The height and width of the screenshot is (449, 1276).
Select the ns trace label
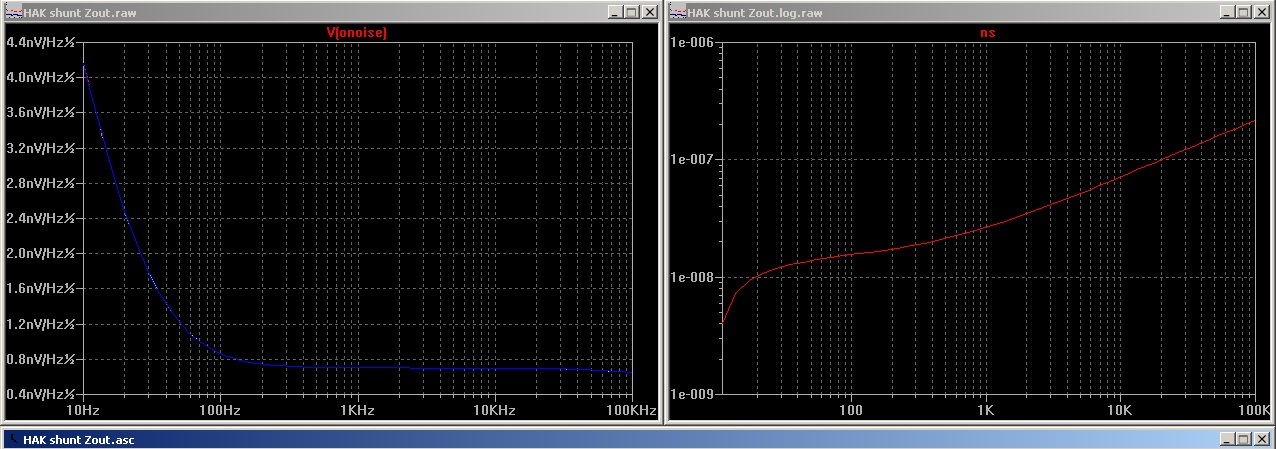(986, 33)
